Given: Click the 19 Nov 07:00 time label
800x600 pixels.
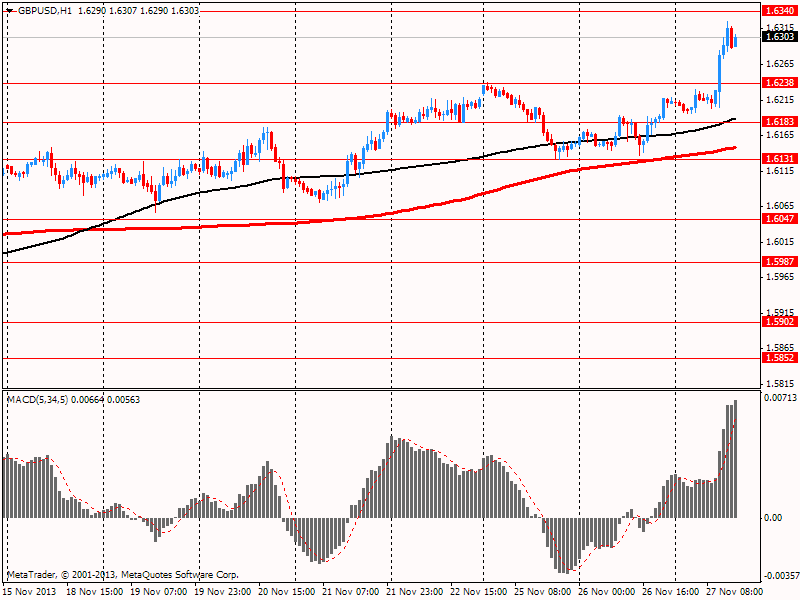Looking at the screenshot, I should pyautogui.click(x=159, y=592).
